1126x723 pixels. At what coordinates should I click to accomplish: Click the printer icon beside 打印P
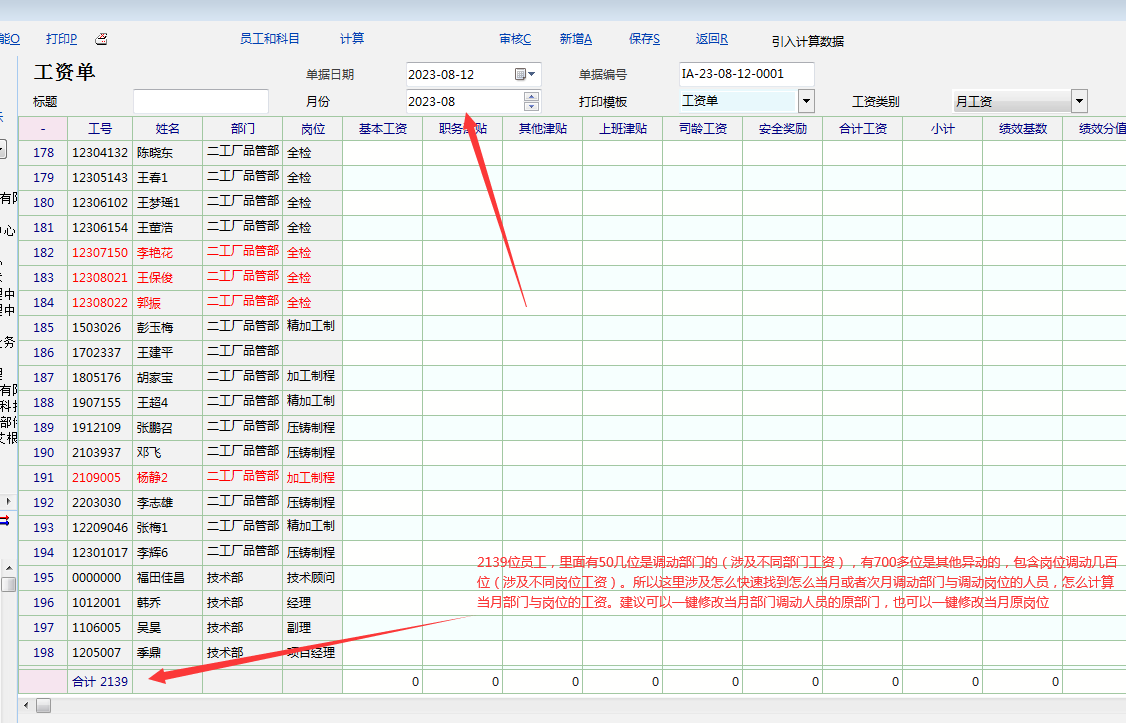(x=101, y=39)
